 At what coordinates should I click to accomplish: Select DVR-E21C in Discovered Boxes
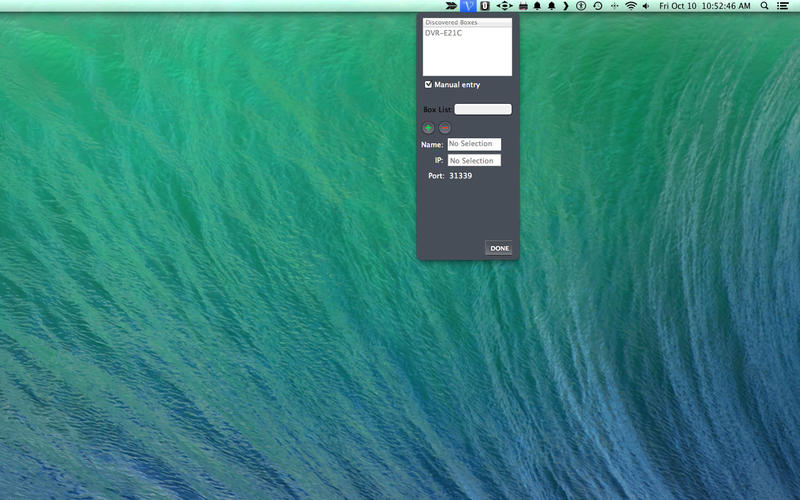click(443, 33)
